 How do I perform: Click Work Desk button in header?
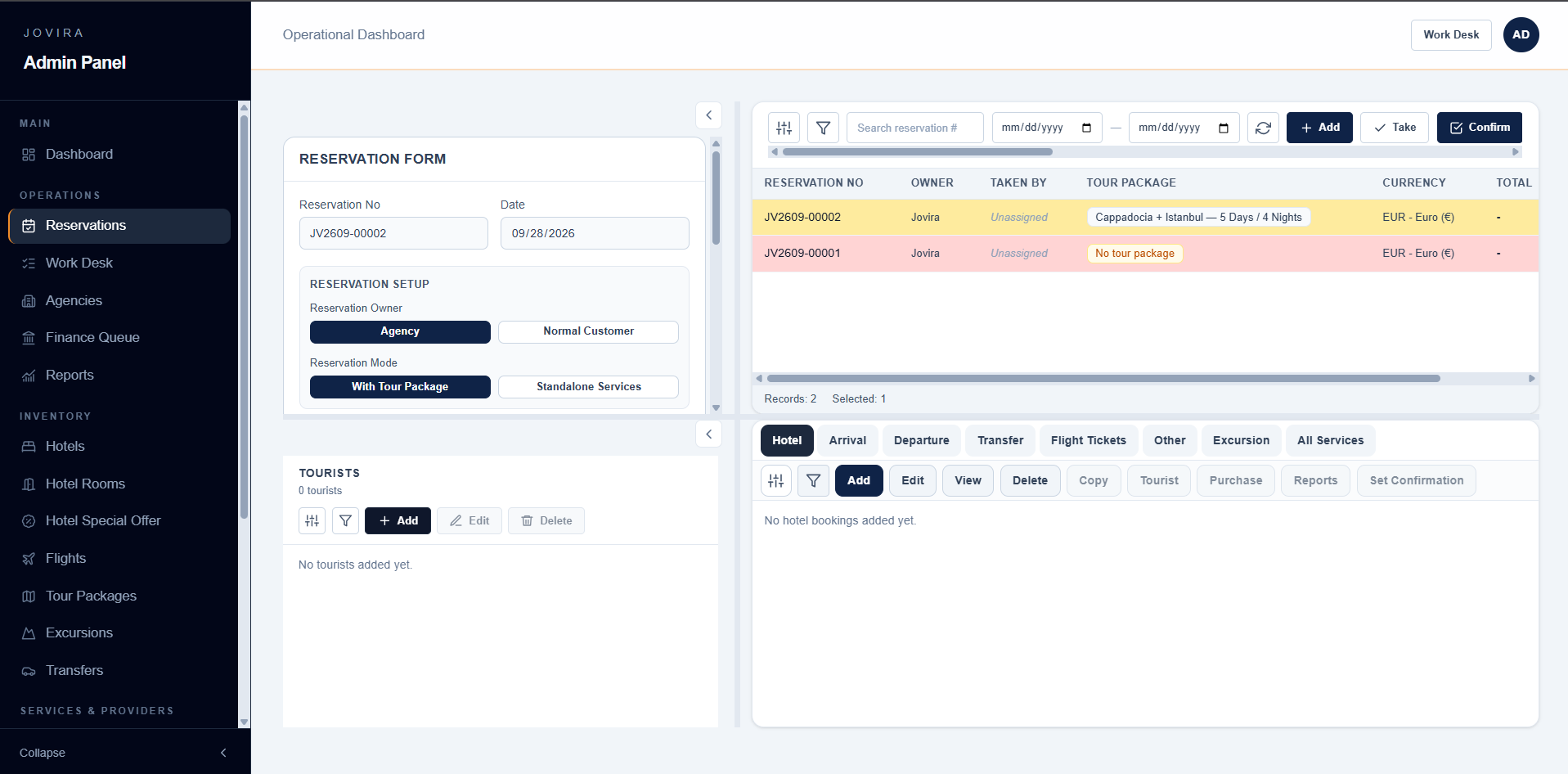tap(1451, 35)
